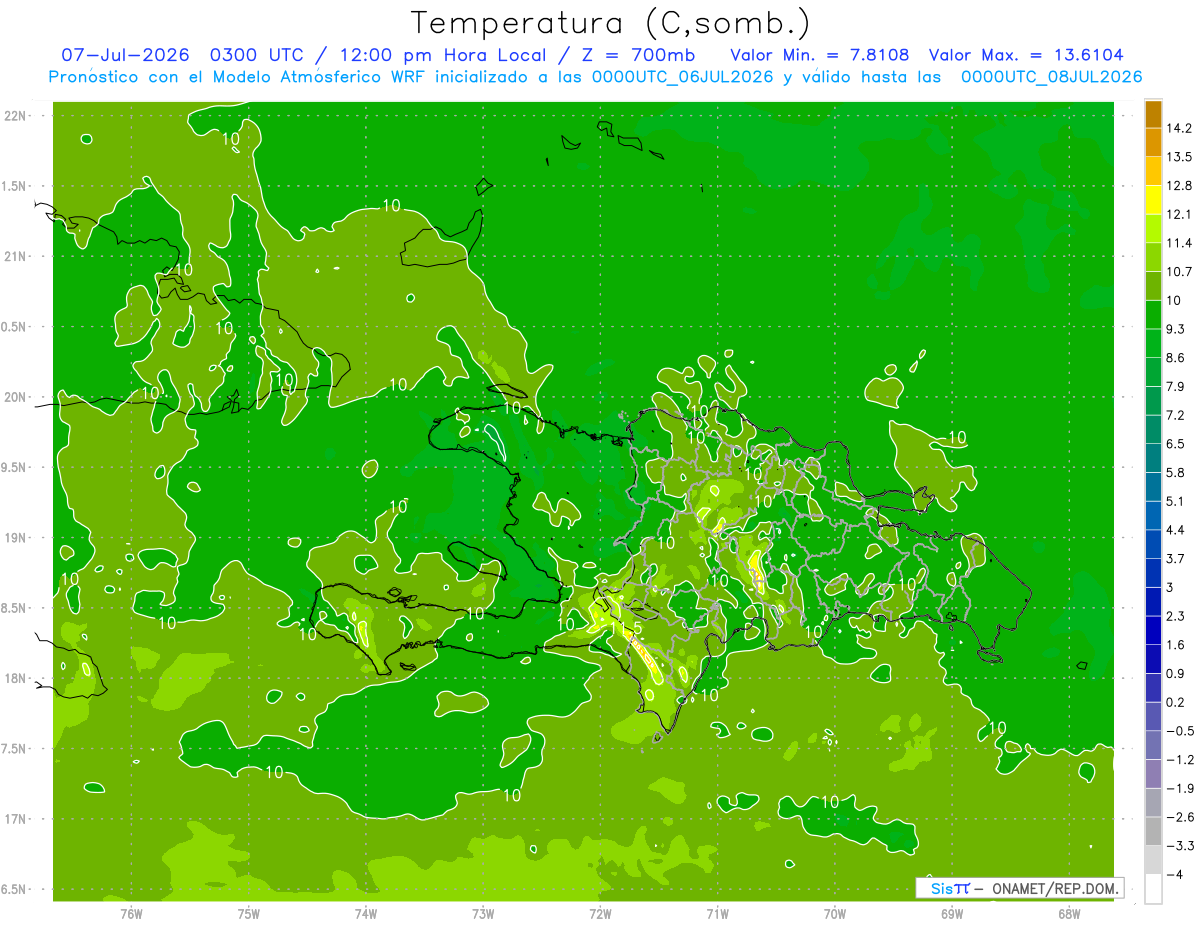The image size is (1200, 927).
Task: Click the 73W longitude axis label
Action: 483,914
